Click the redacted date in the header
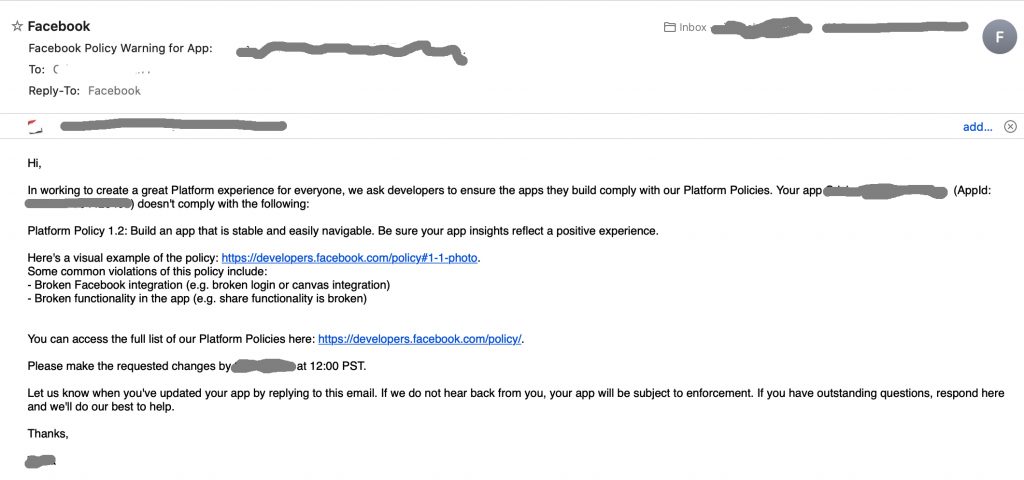Screen dimensions: 1024x480 [x=895, y=27]
